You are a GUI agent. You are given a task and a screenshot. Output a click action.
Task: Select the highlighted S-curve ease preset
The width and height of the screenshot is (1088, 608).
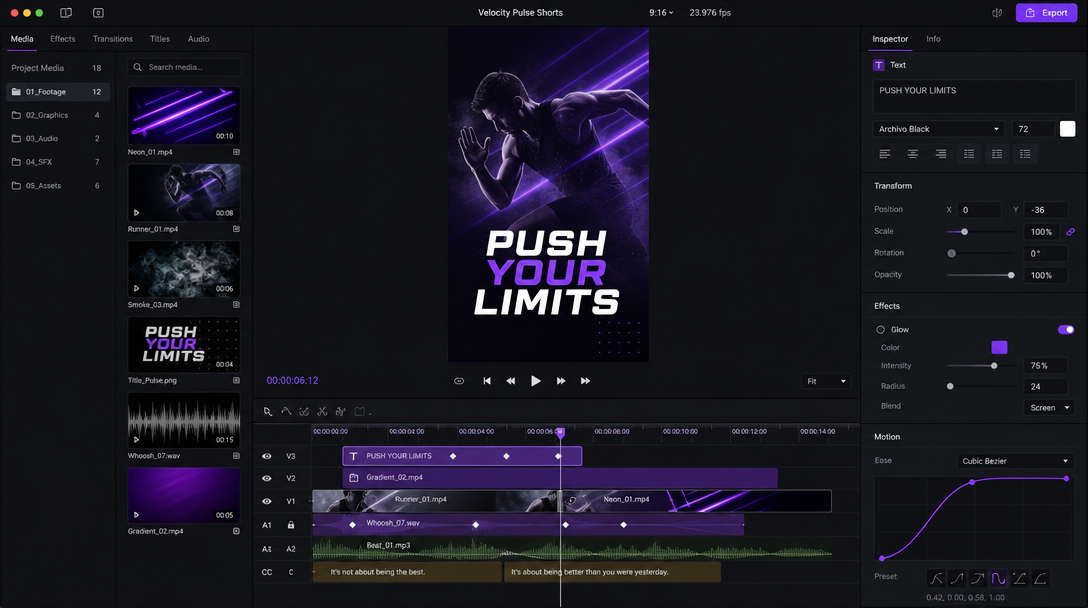[x=998, y=578]
